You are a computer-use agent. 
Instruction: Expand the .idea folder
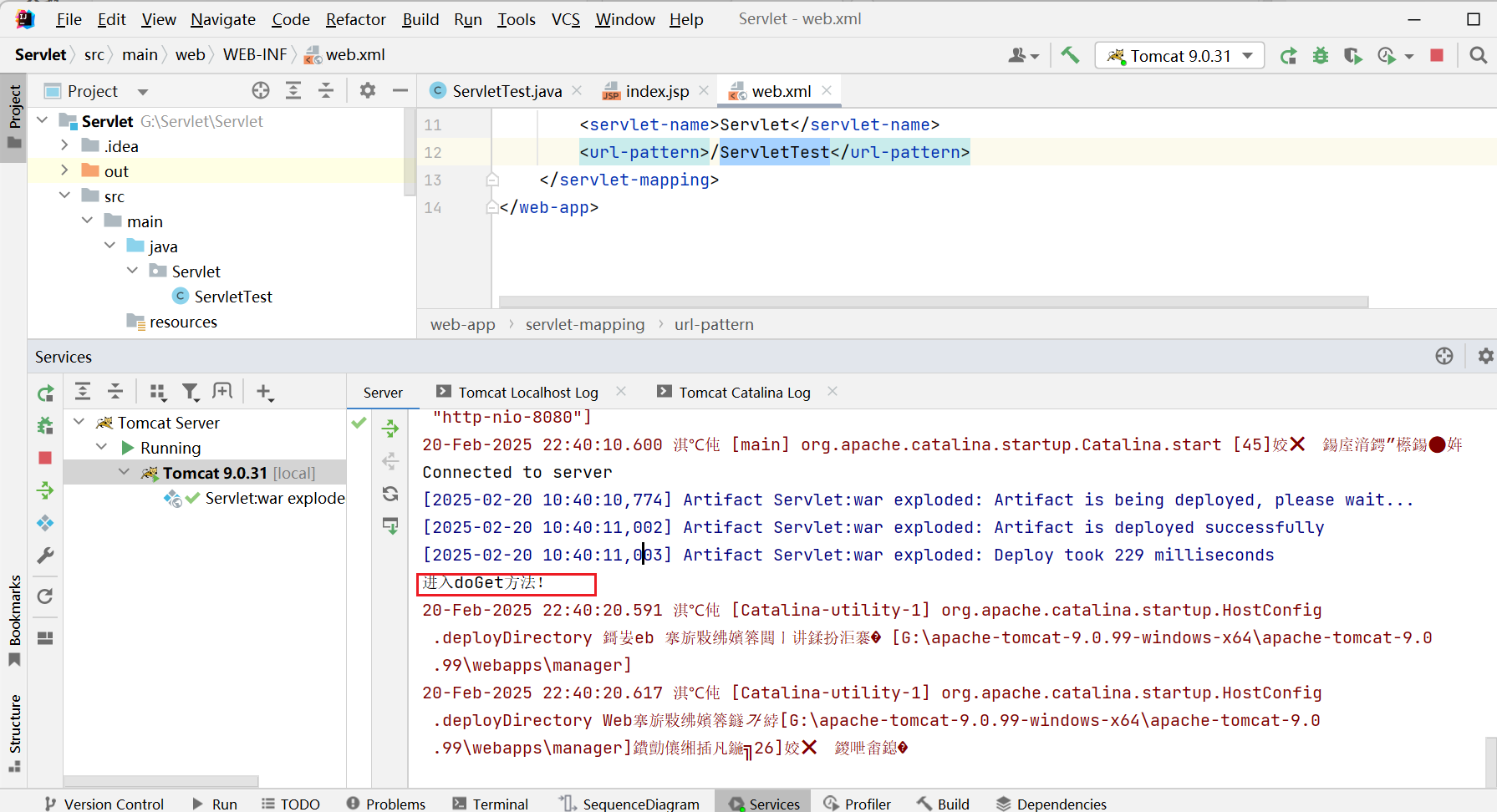[64, 145]
